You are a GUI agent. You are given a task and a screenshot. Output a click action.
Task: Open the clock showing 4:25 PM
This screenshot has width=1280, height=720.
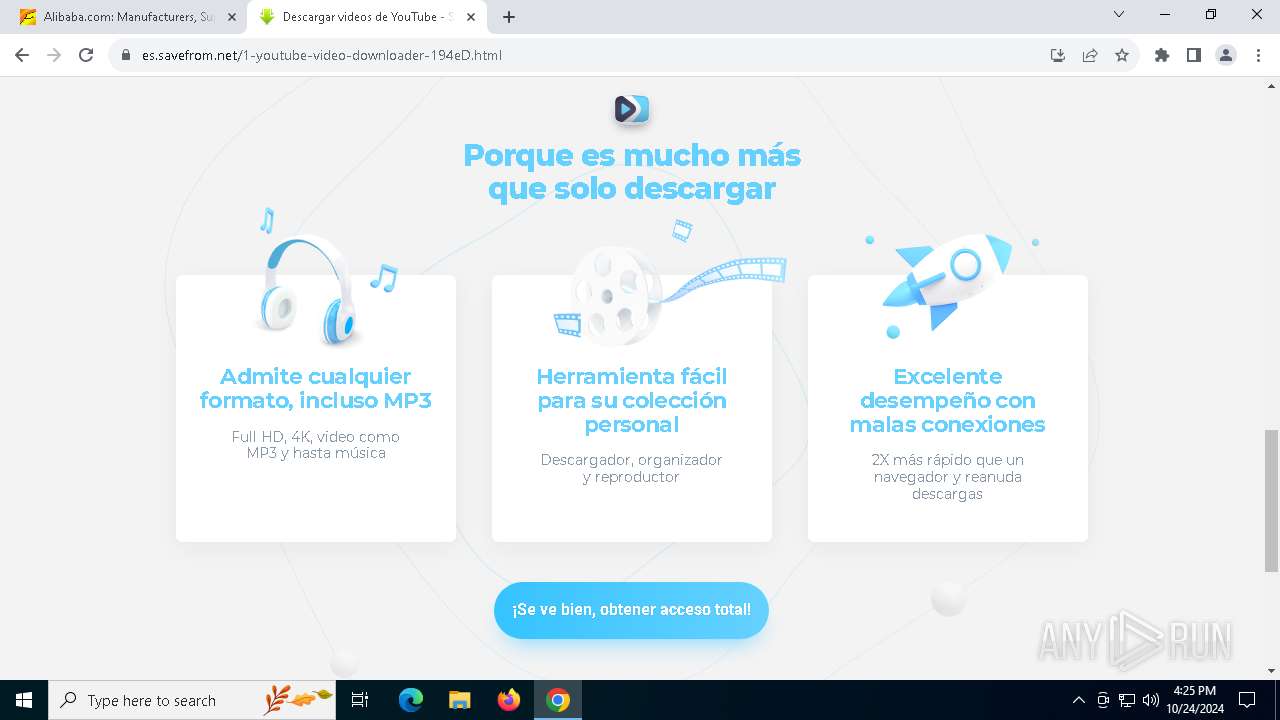pyautogui.click(x=1195, y=700)
